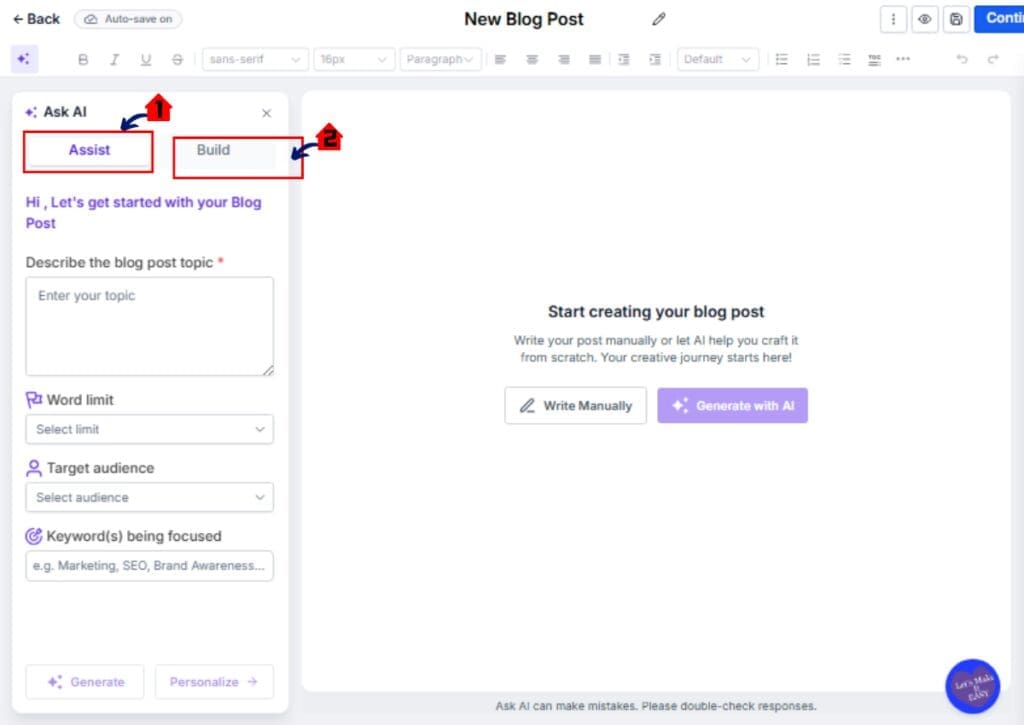Image resolution: width=1024 pixels, height=725 pixels.
Task: Apply Italic formatting
Action: coord(114,59)
